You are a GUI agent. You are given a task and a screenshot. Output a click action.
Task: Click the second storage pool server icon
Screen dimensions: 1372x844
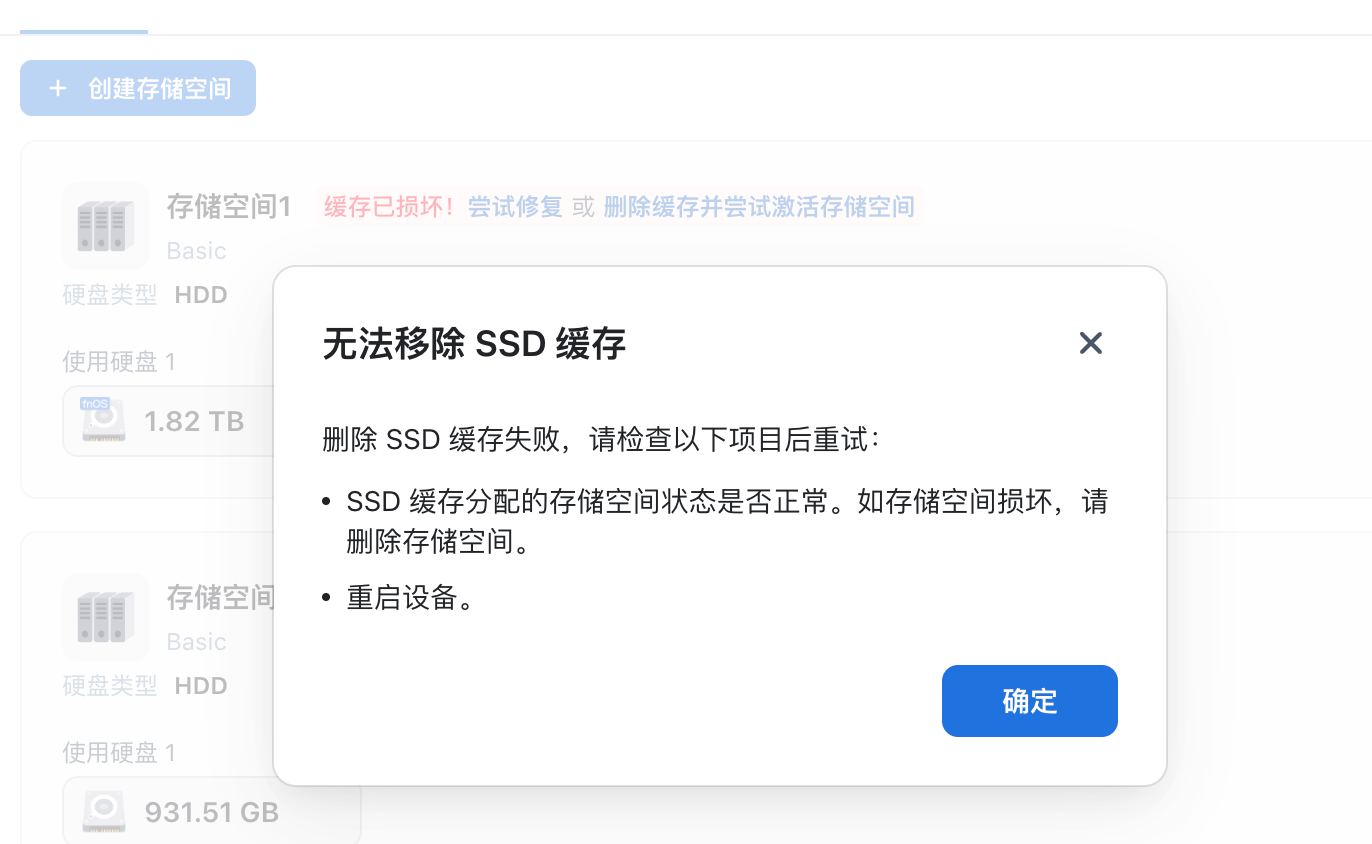pos(105,617)
